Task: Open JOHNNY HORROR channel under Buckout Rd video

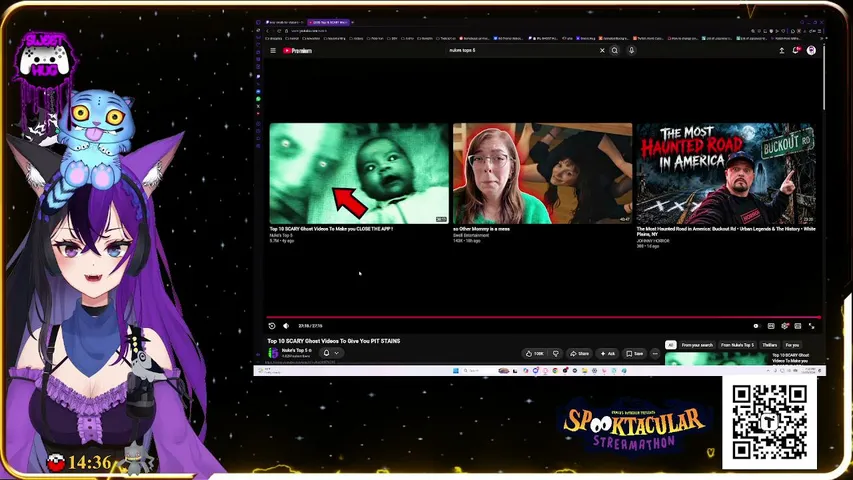Action: pos(653,241)
